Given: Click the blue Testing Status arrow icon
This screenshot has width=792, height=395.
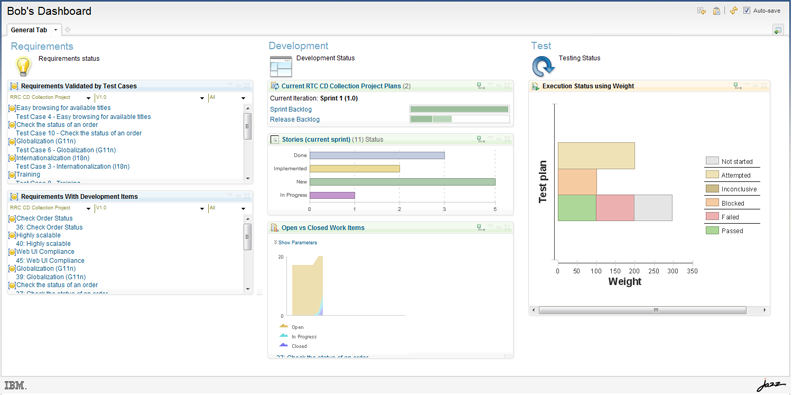Looking at the screenshot, I should [543, 66].
